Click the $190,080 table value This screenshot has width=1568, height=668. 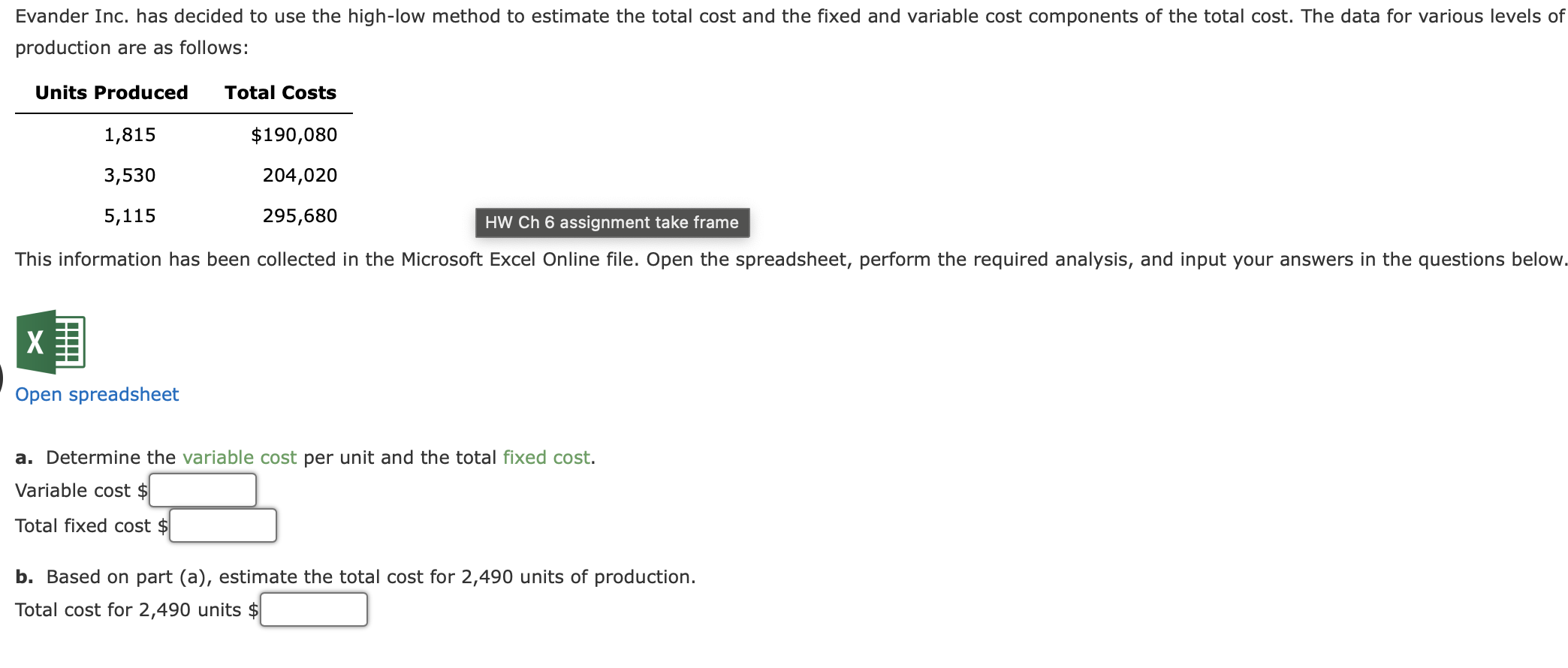[294, 134]
